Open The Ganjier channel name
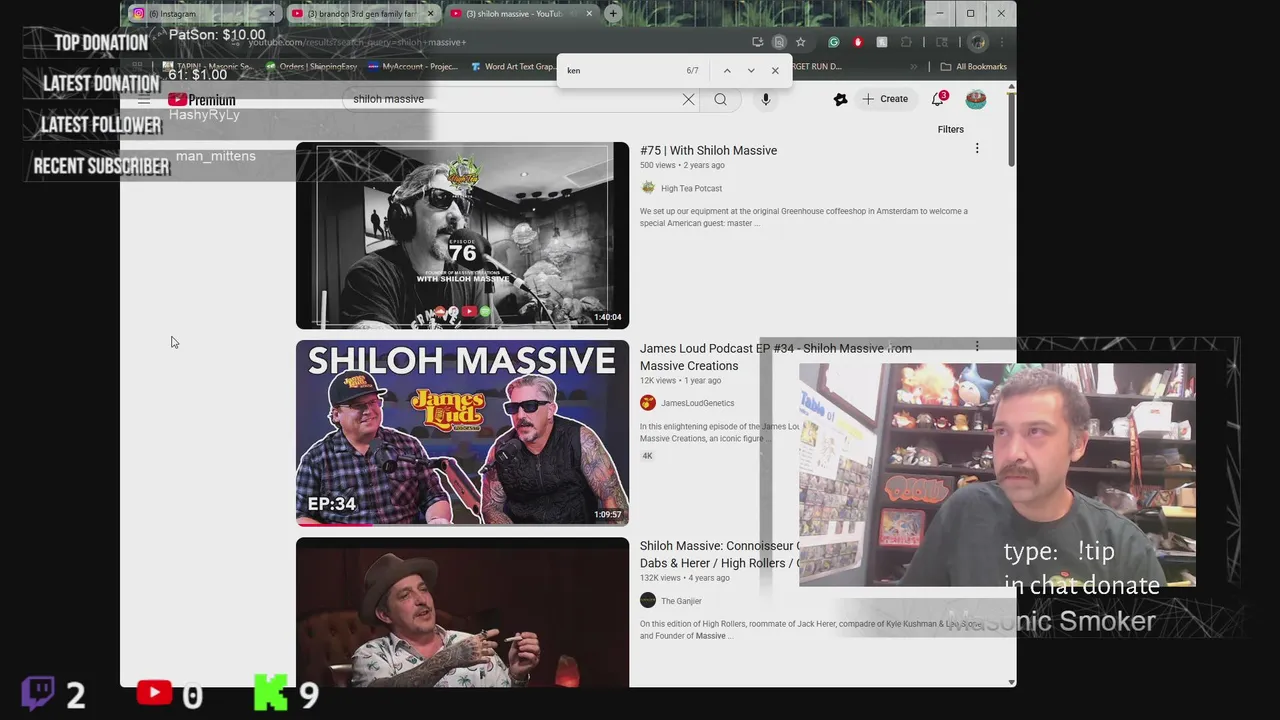This screenshot has width=1280, height=720. [x=681, y=601]
